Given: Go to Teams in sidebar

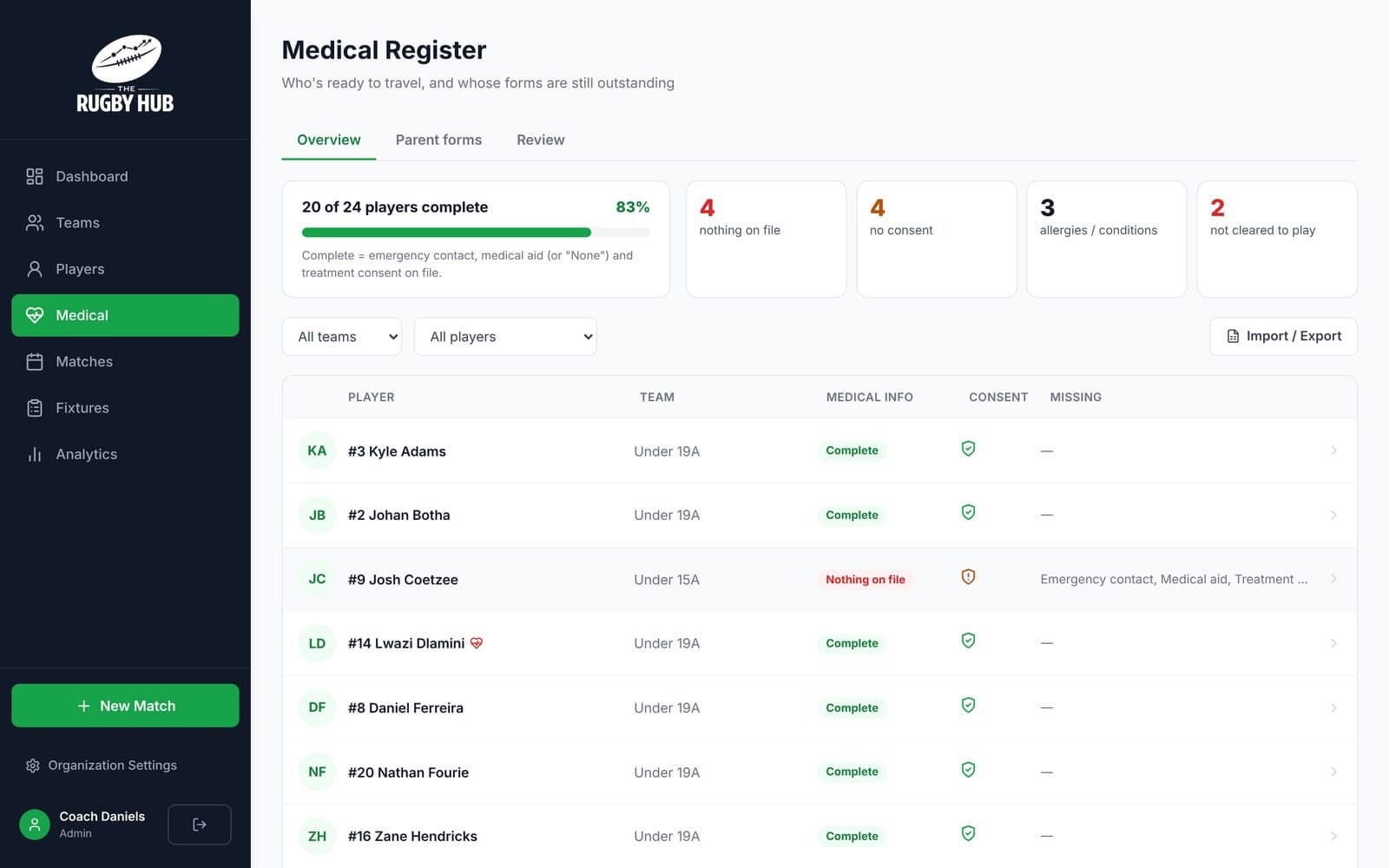Looking at the screenshot, I should tap(125, 223).
